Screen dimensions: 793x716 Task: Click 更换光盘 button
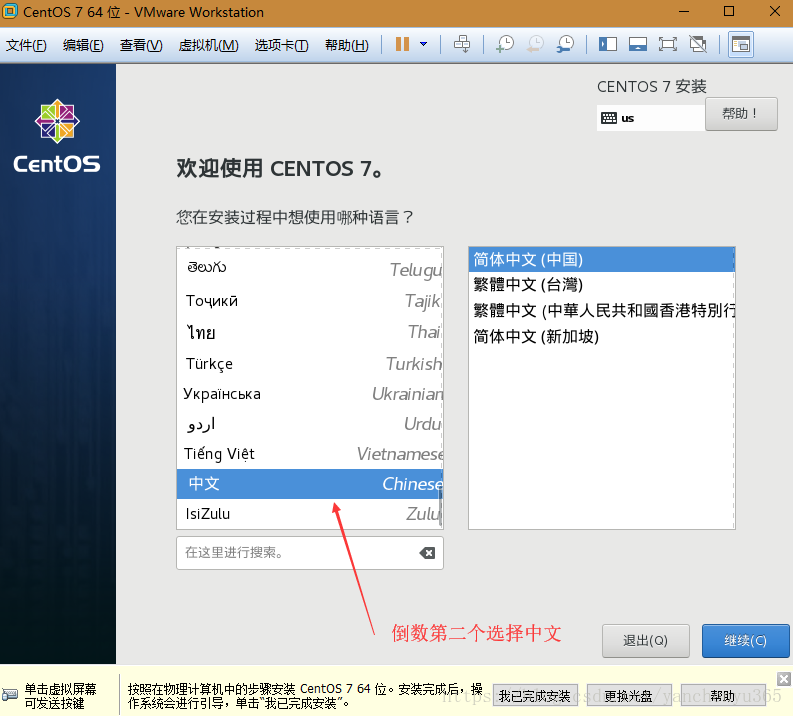629,696
